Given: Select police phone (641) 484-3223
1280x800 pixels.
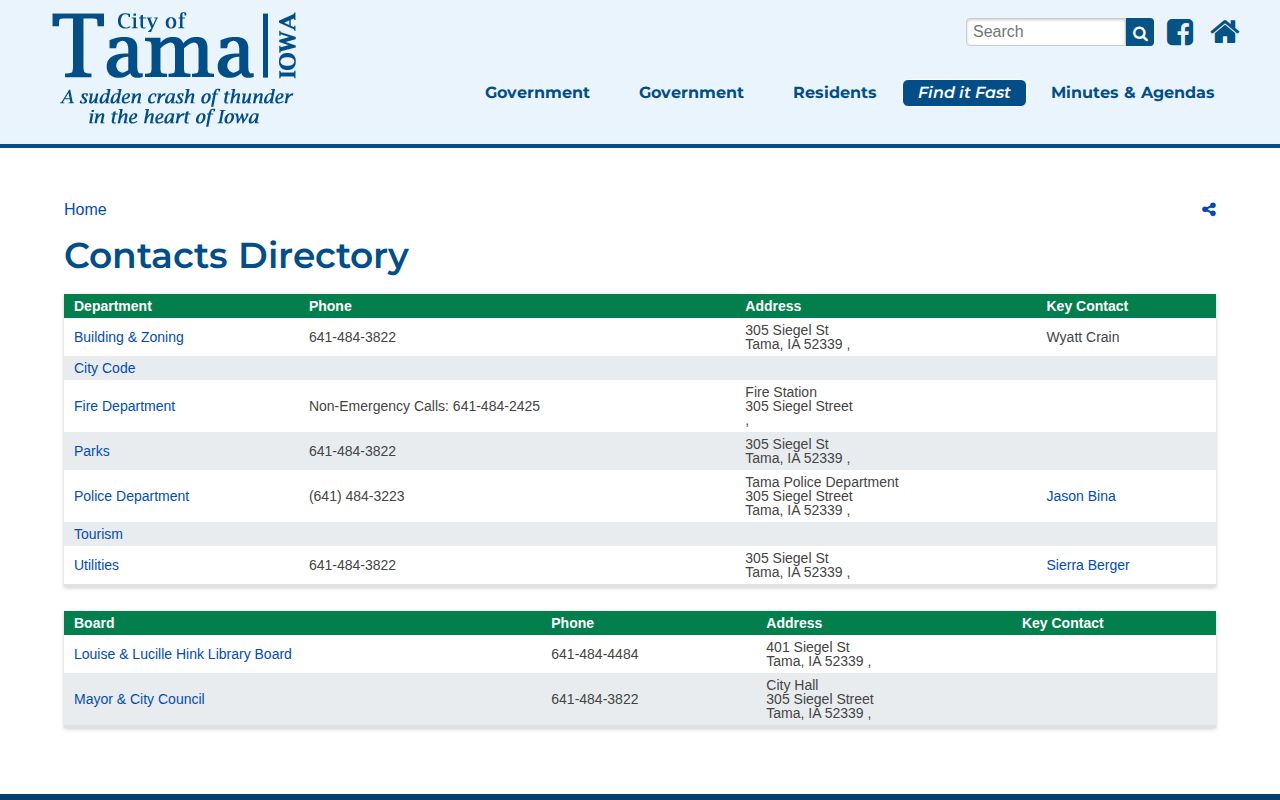Looking at the screenshot, I should 357,496.
